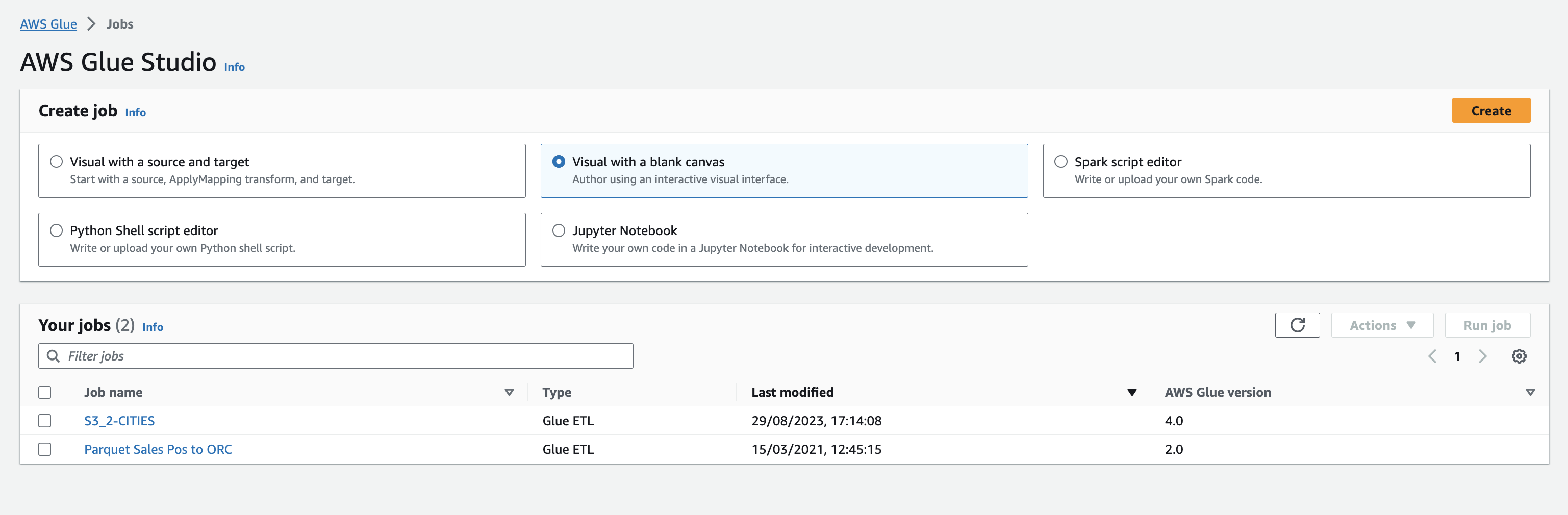Viewport: 1568px width, 515px height.
Task: Check the S3_2-CITIES job checkbox
Action: point(44,421)
